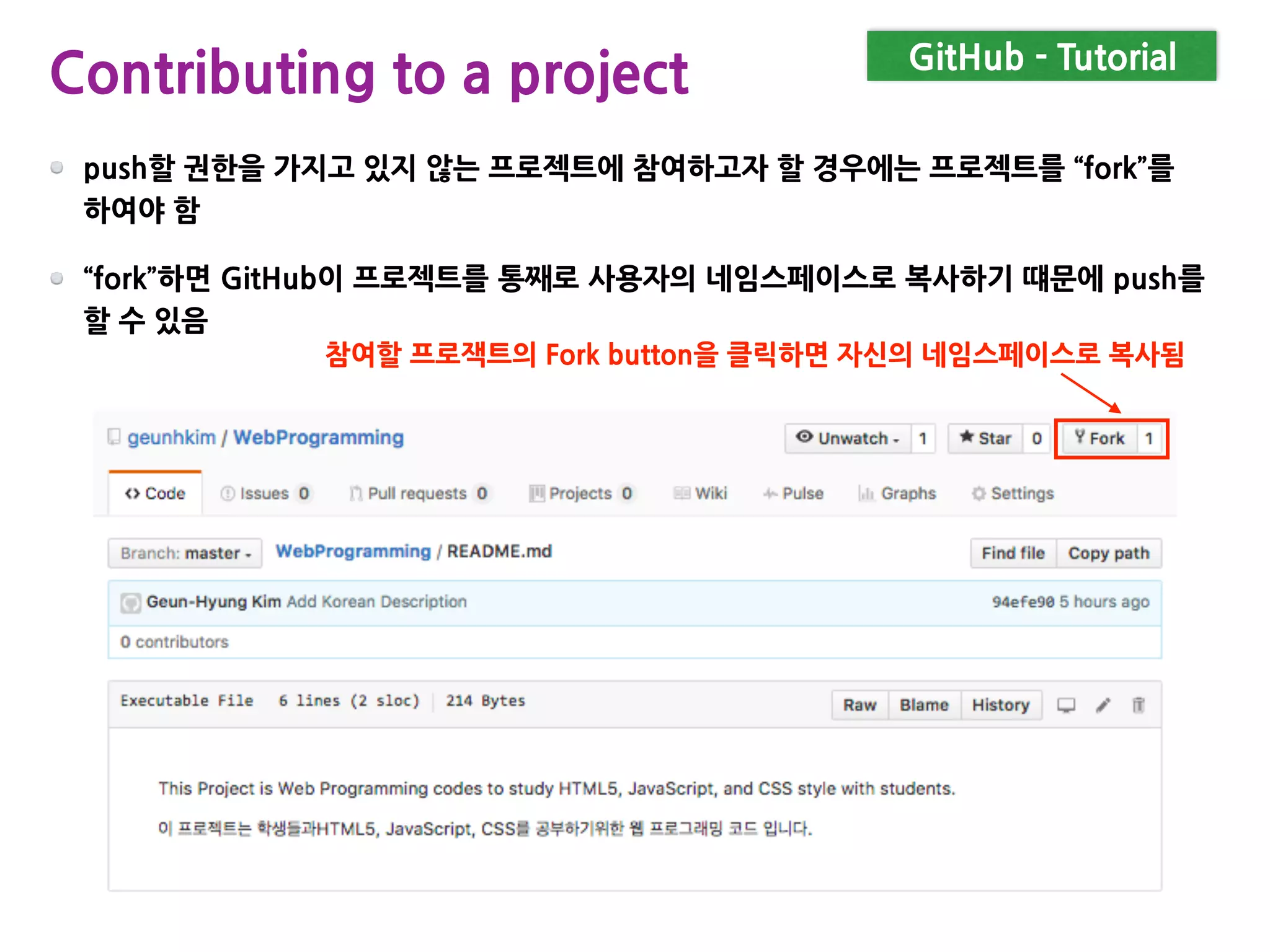The image size is (1270, 952).
Task: Open commit hash 94efe90
Action: (1023, 602)
